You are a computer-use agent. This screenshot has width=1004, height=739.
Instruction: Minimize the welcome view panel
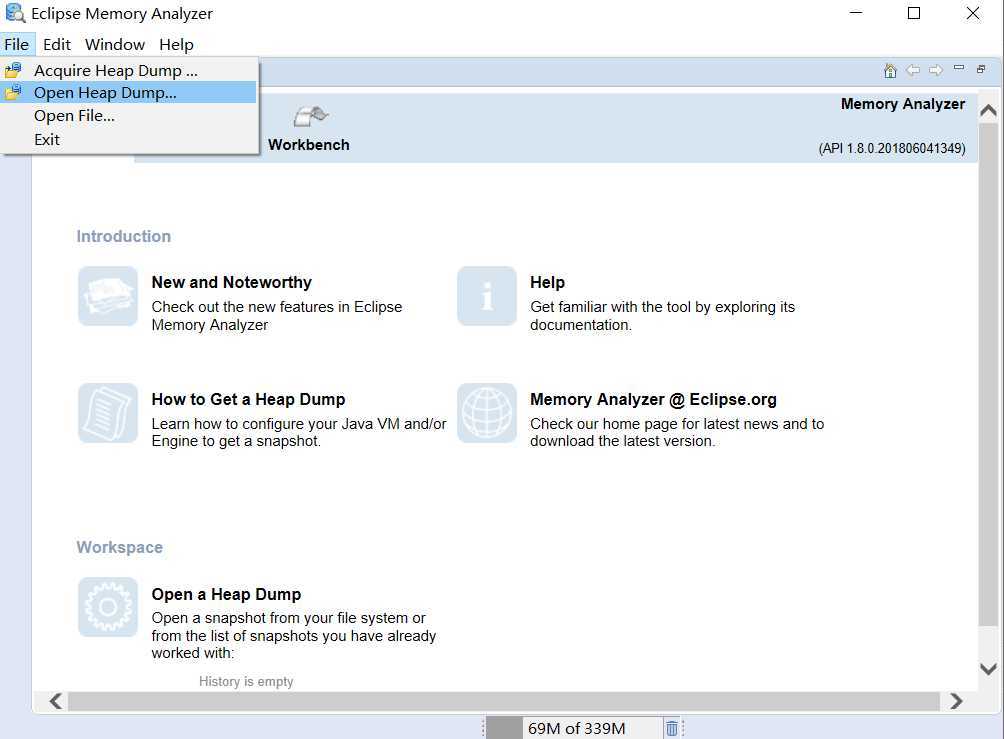pyautogui.click(x=959, y=67)
